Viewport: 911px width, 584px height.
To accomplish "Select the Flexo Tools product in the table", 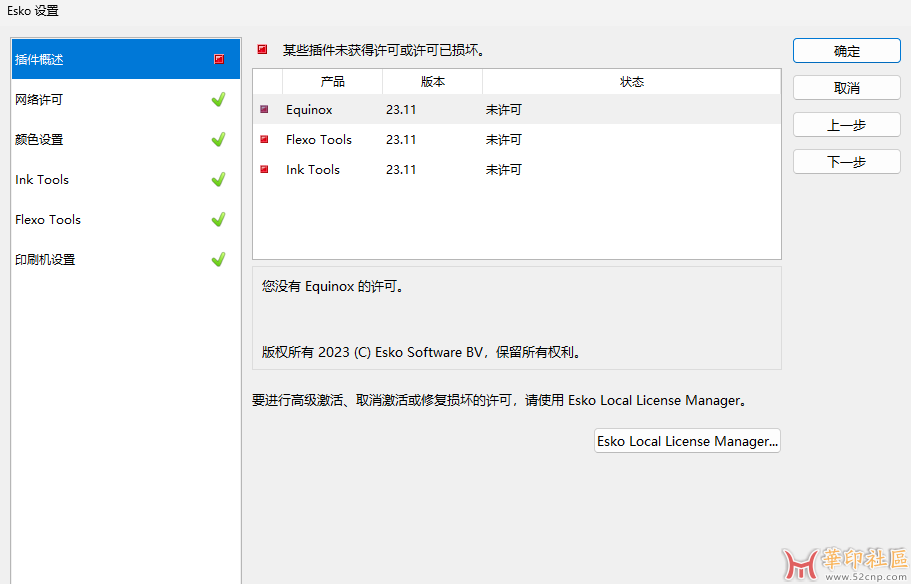I will tap(319, 139).
